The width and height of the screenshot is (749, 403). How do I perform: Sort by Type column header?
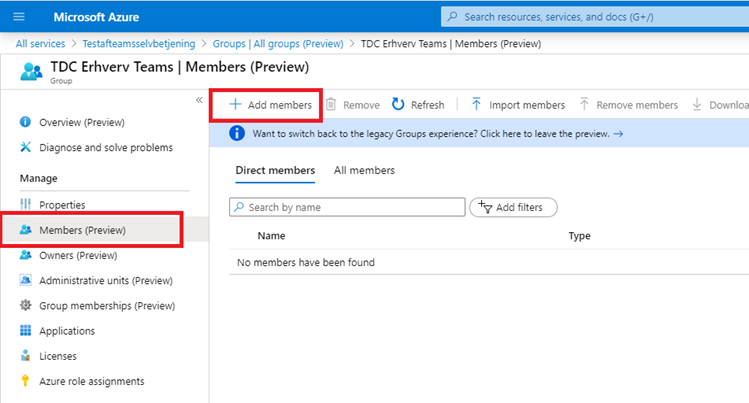(x=579, y=236)
